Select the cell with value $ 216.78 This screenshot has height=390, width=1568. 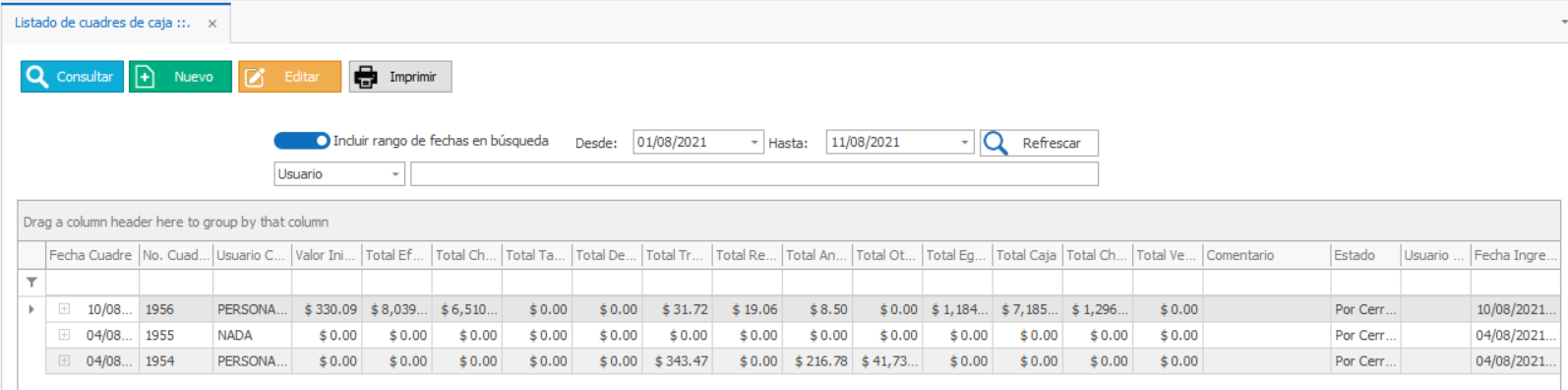click(x=817, y=361)
